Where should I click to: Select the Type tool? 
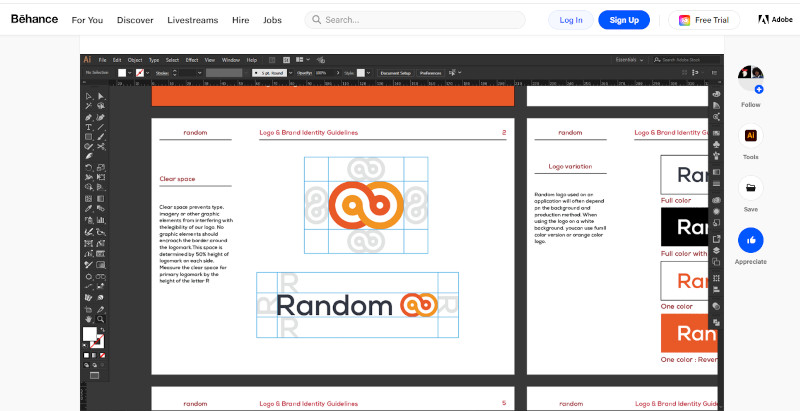coord(89,127)
